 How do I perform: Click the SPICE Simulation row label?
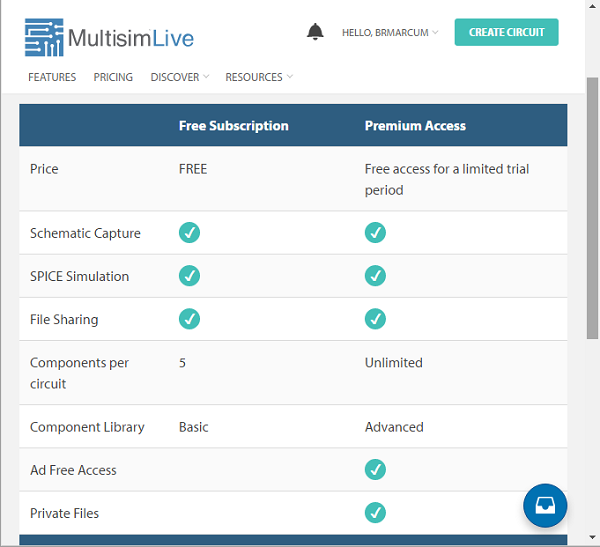click(80, 276)
